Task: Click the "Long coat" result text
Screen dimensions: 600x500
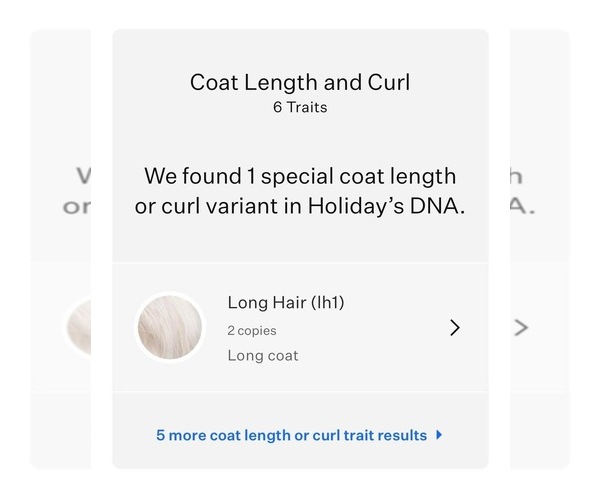Action: (x=263, y=355)
